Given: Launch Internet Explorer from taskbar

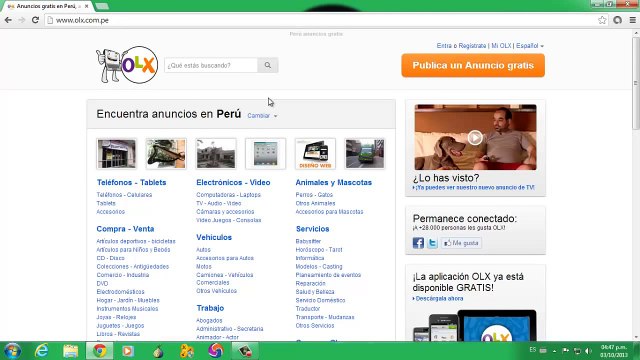Looking at the screenshot, I should (42, 351).
